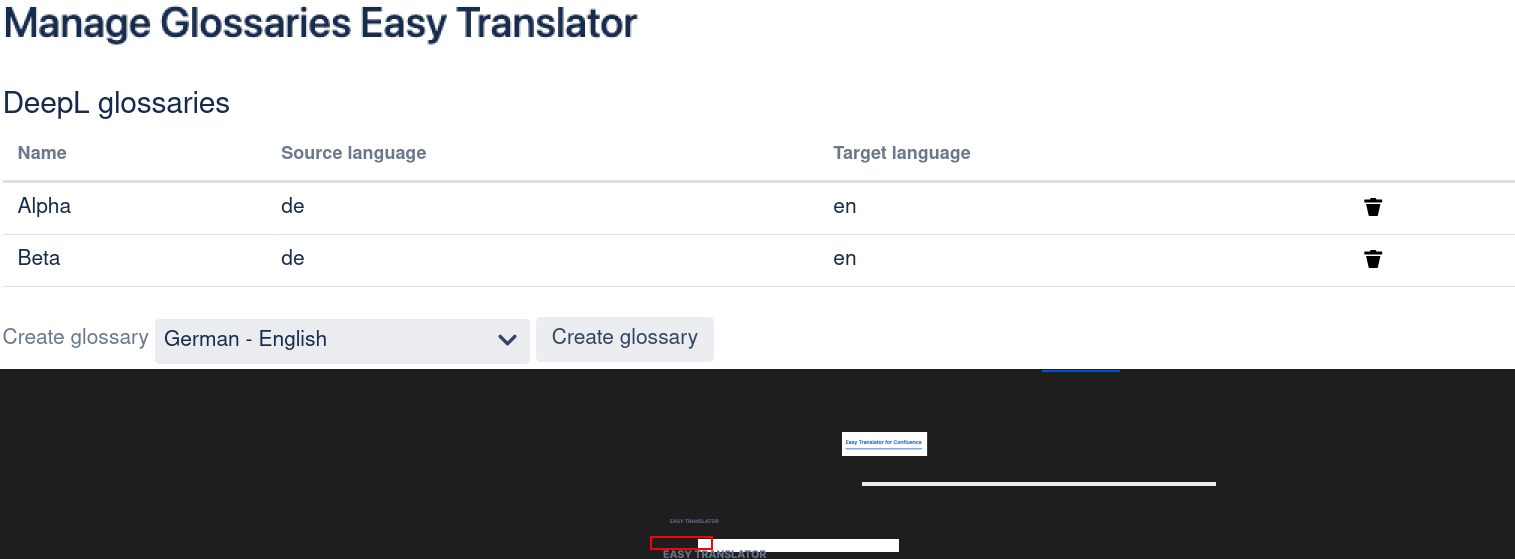The width and height of the screenshot is (1515, 559).
Task: Click the DeepL glossaries section heading
Action: 116,103
